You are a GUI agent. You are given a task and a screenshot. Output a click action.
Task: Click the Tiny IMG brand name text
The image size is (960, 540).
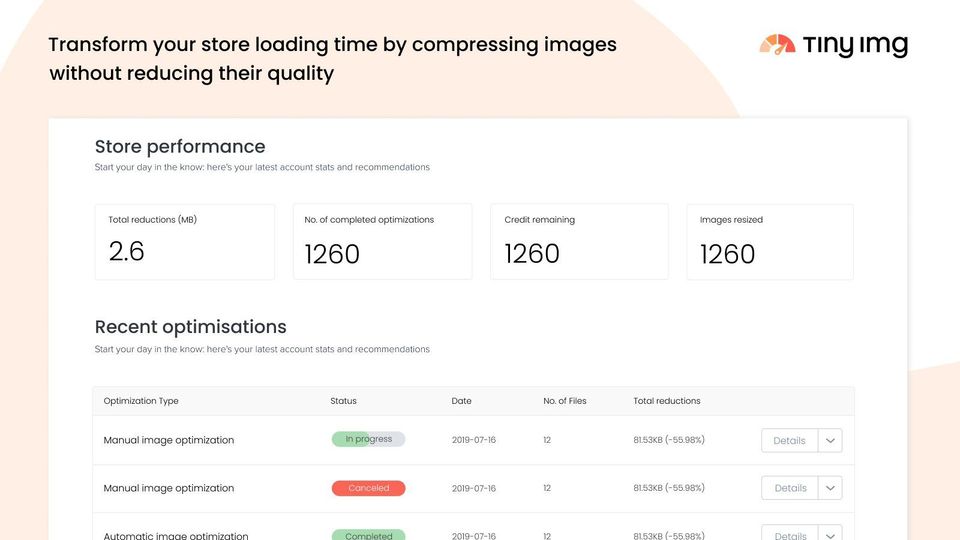click(x=855, y=45)
